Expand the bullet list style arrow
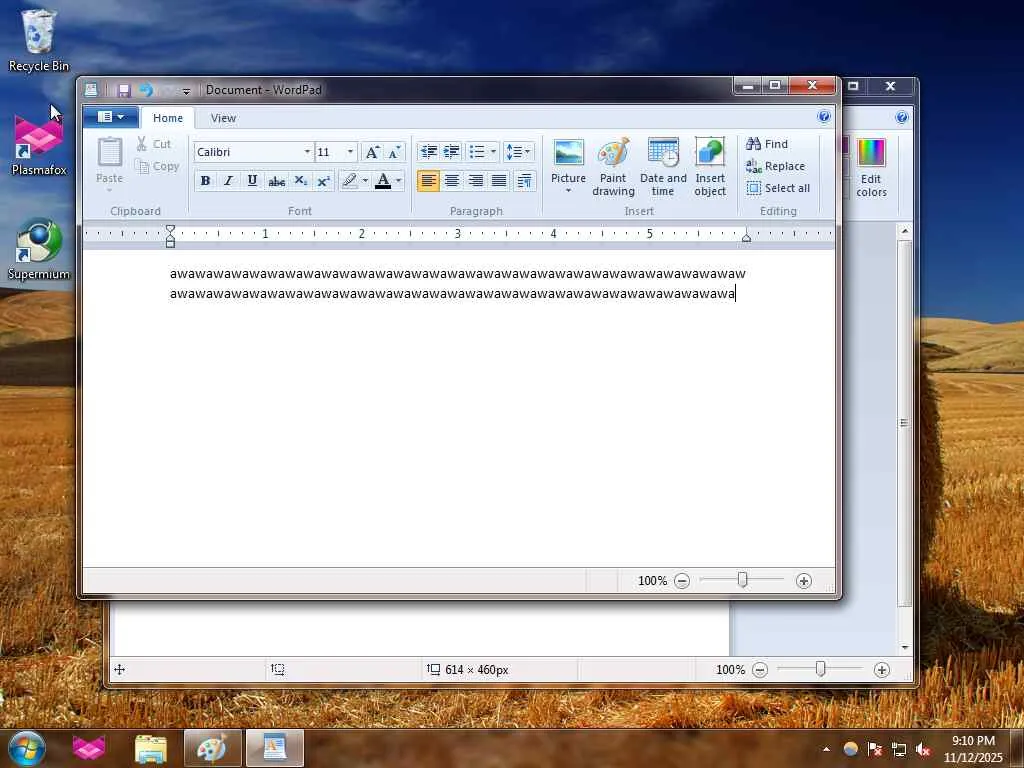Screen dimensions: 1024x768 click(493, 152)
